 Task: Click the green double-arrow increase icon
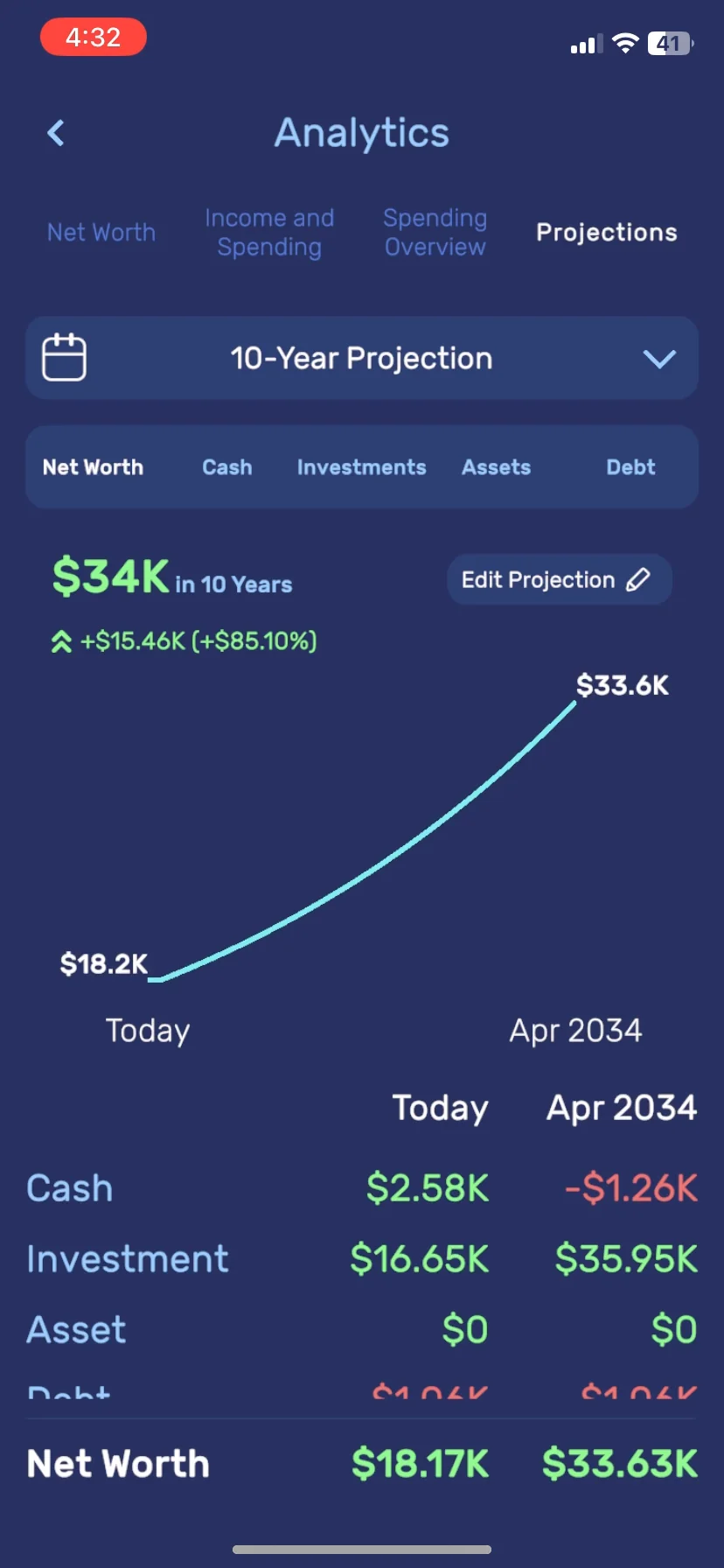pos(61,642)
